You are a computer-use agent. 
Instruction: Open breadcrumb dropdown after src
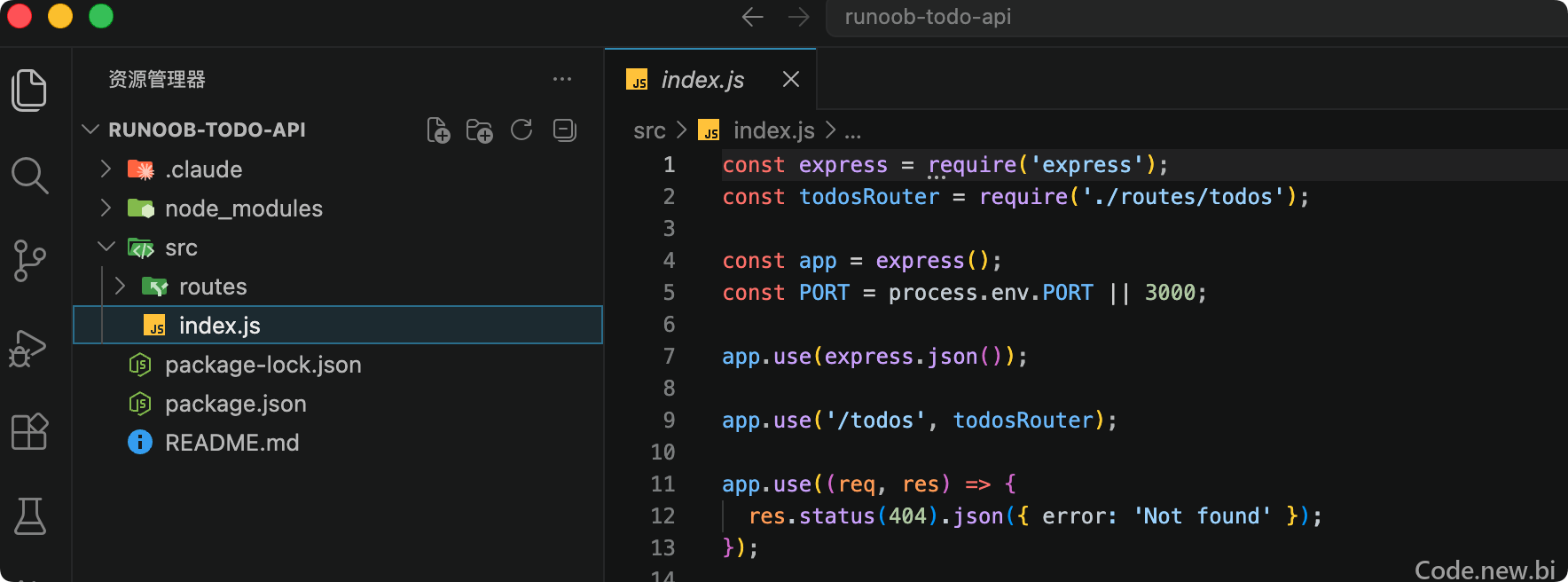pos(681,130)
